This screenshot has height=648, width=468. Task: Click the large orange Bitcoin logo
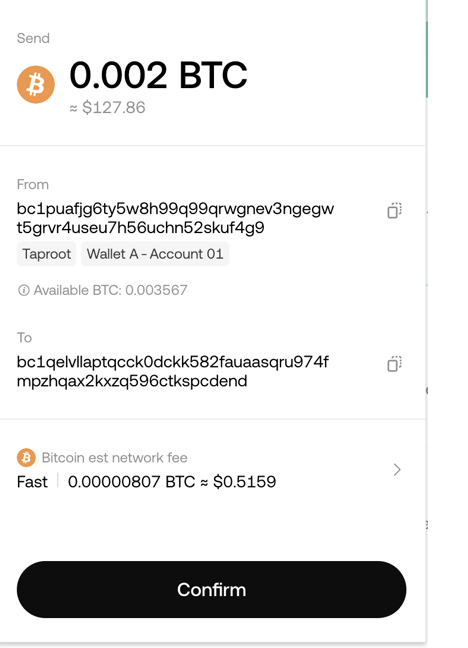[x=36, y=84]
